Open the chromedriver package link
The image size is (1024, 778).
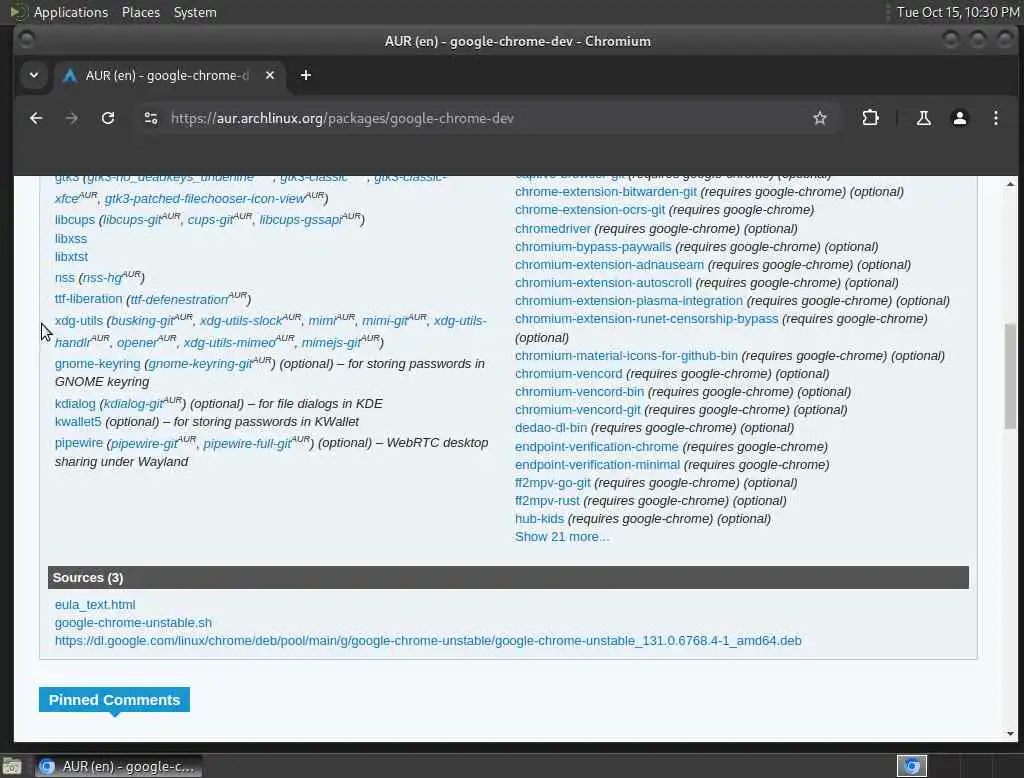coord(552,229)
